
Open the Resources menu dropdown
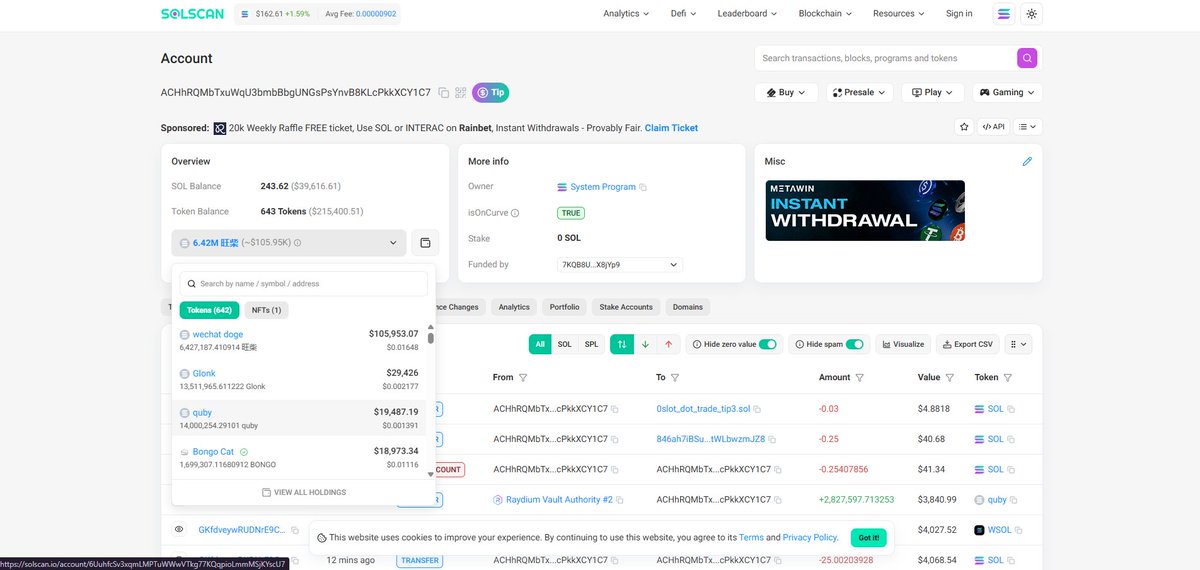point(899,14)
